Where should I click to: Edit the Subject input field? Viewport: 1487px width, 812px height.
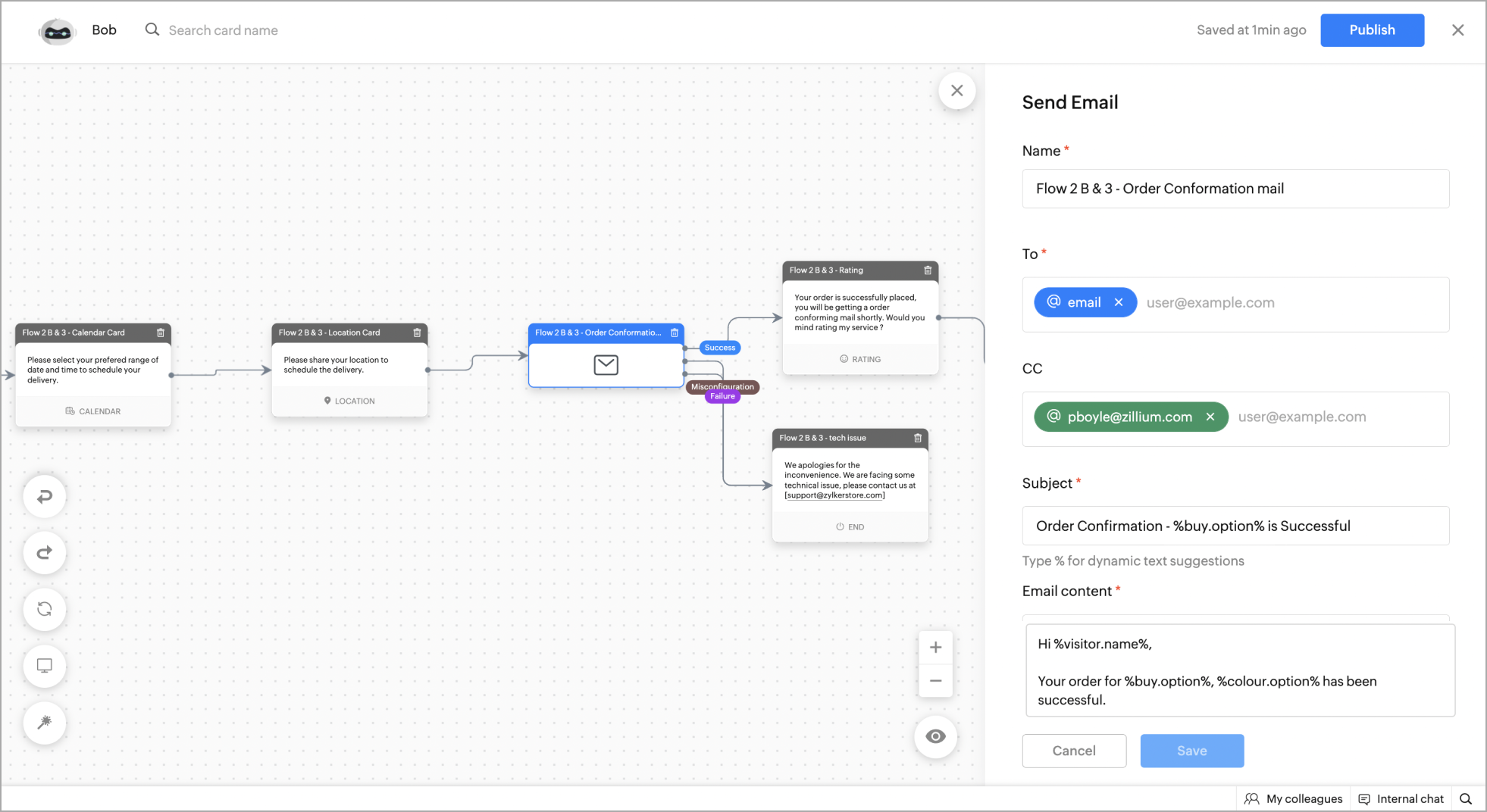tap(1235, 526)
